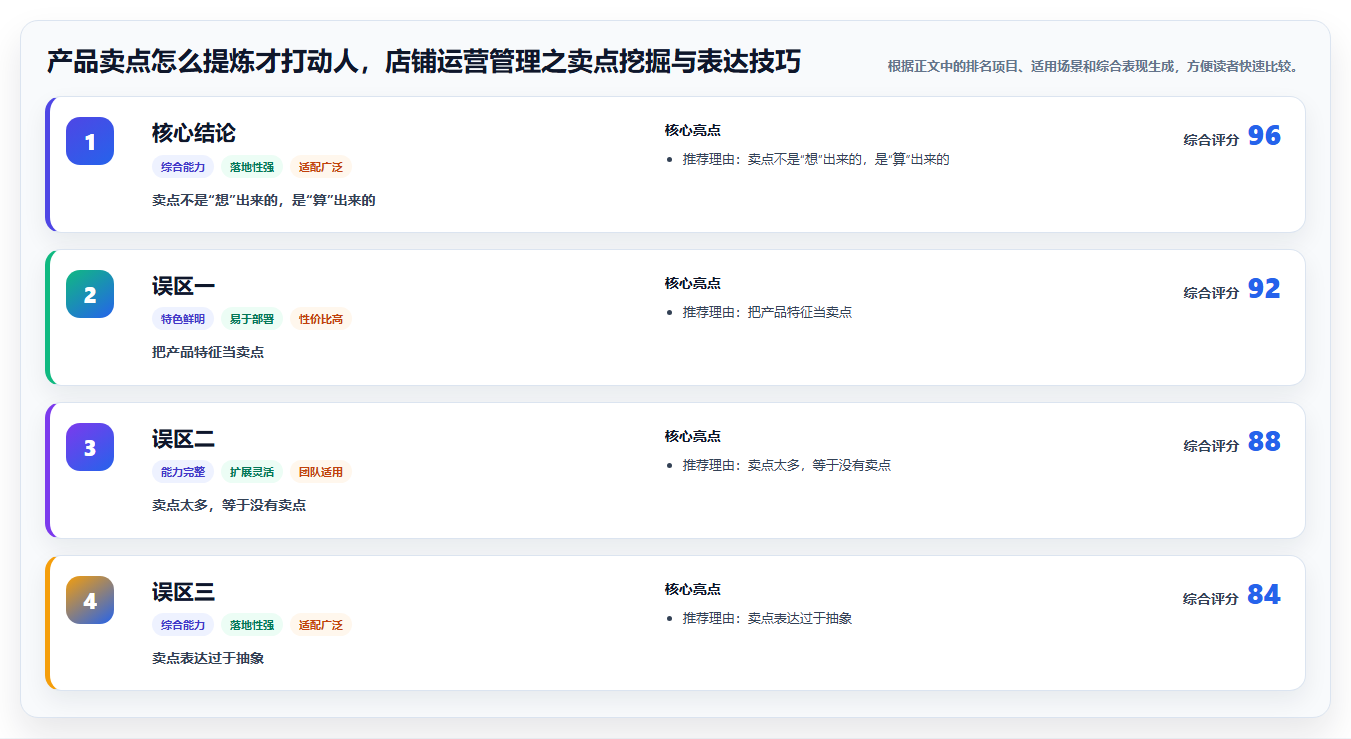Click the 扩展灵活 tag

[252, 472]
